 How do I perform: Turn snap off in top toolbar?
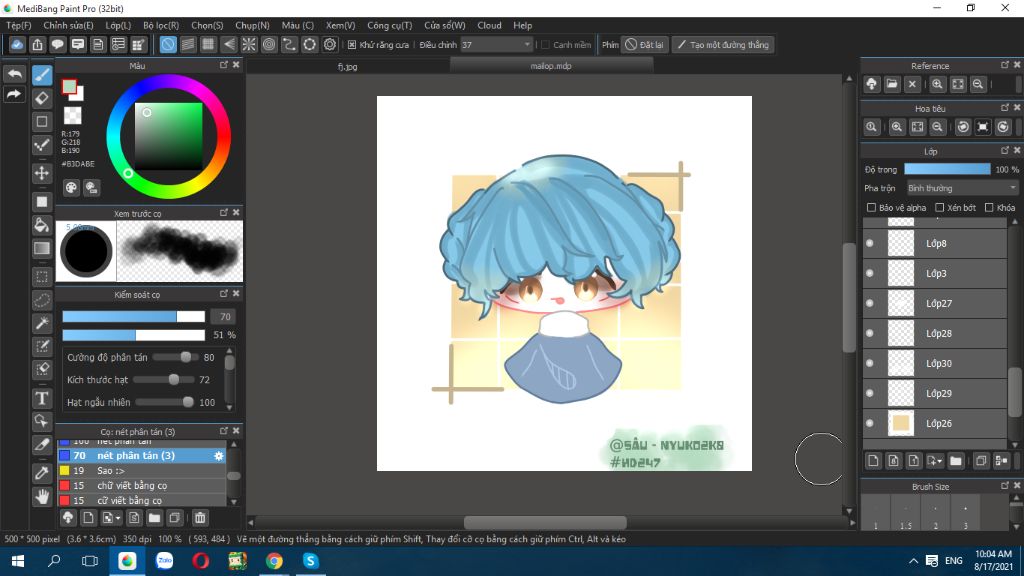(x=168, y=44)
